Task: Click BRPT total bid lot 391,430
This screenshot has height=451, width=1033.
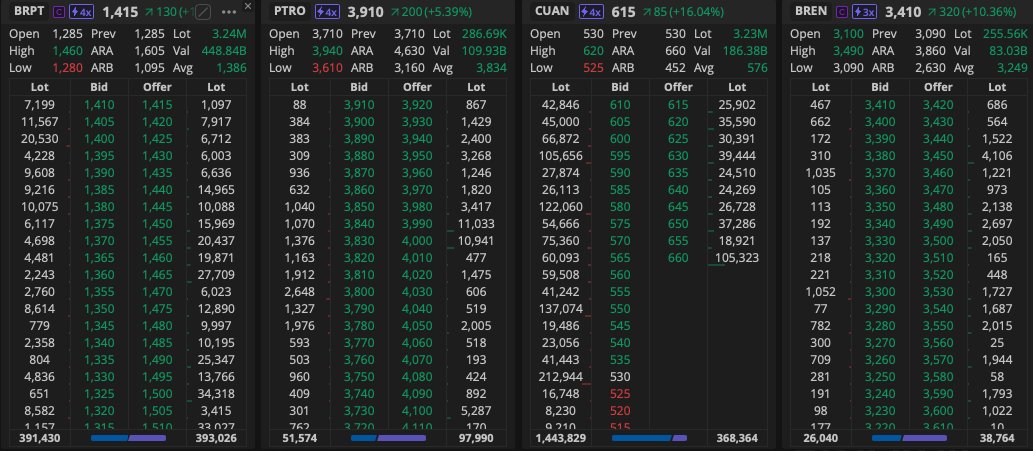Action: point(40,438)
